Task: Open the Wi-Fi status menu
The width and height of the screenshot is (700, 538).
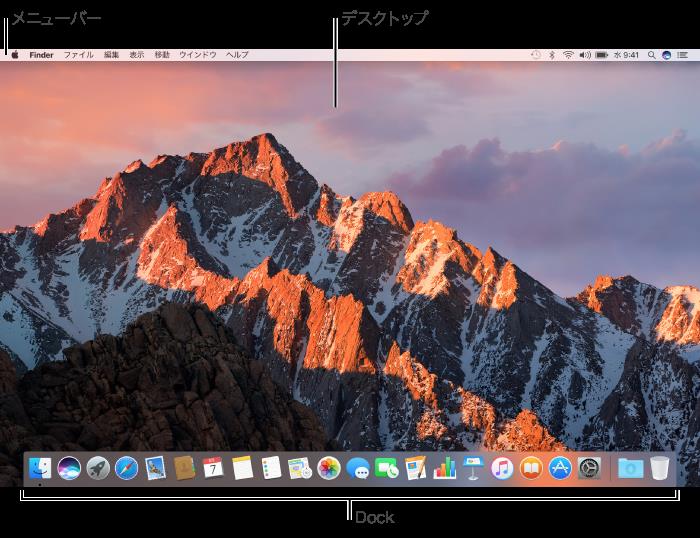Action: tap(568, 55)
